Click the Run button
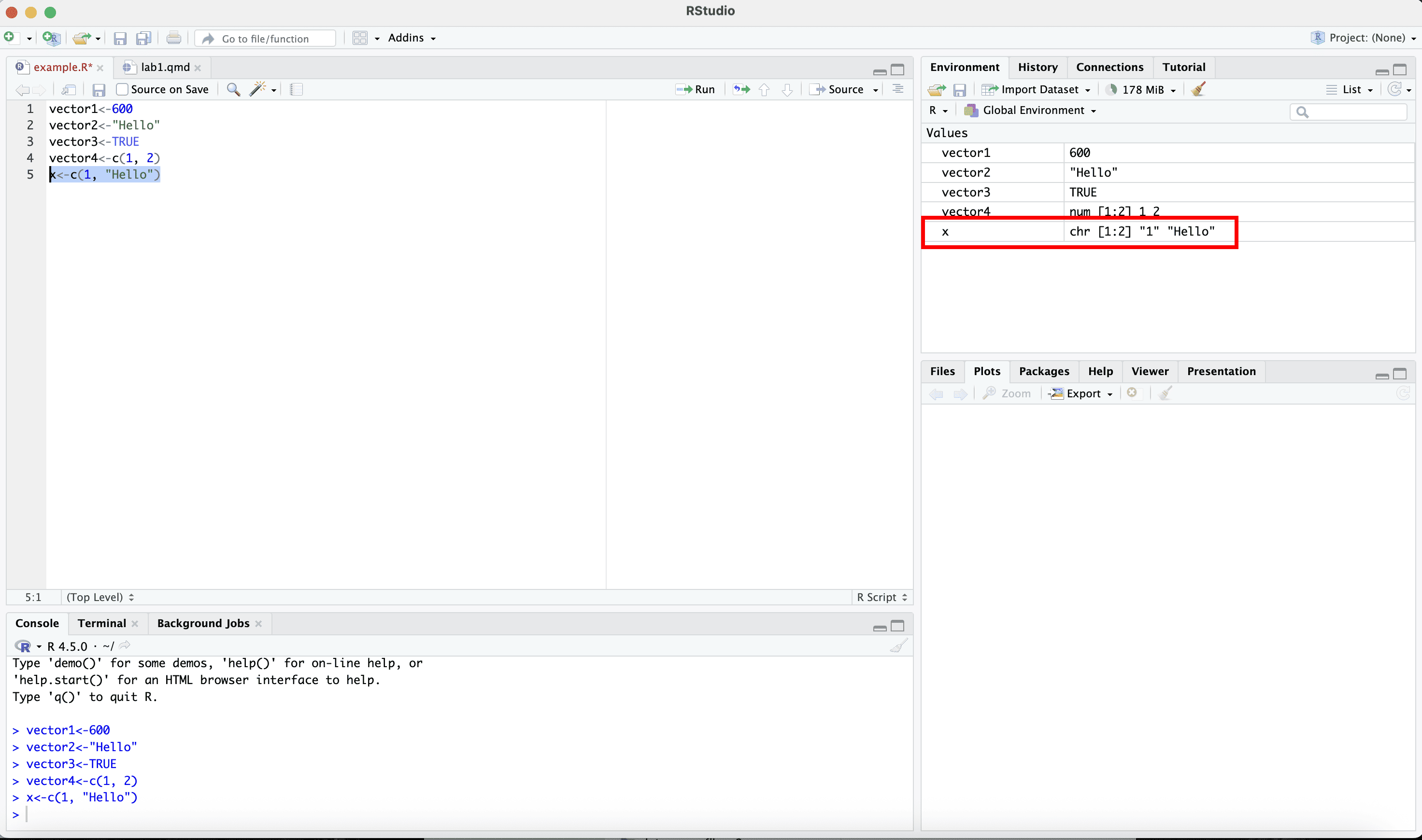 [x=696, y=89]
